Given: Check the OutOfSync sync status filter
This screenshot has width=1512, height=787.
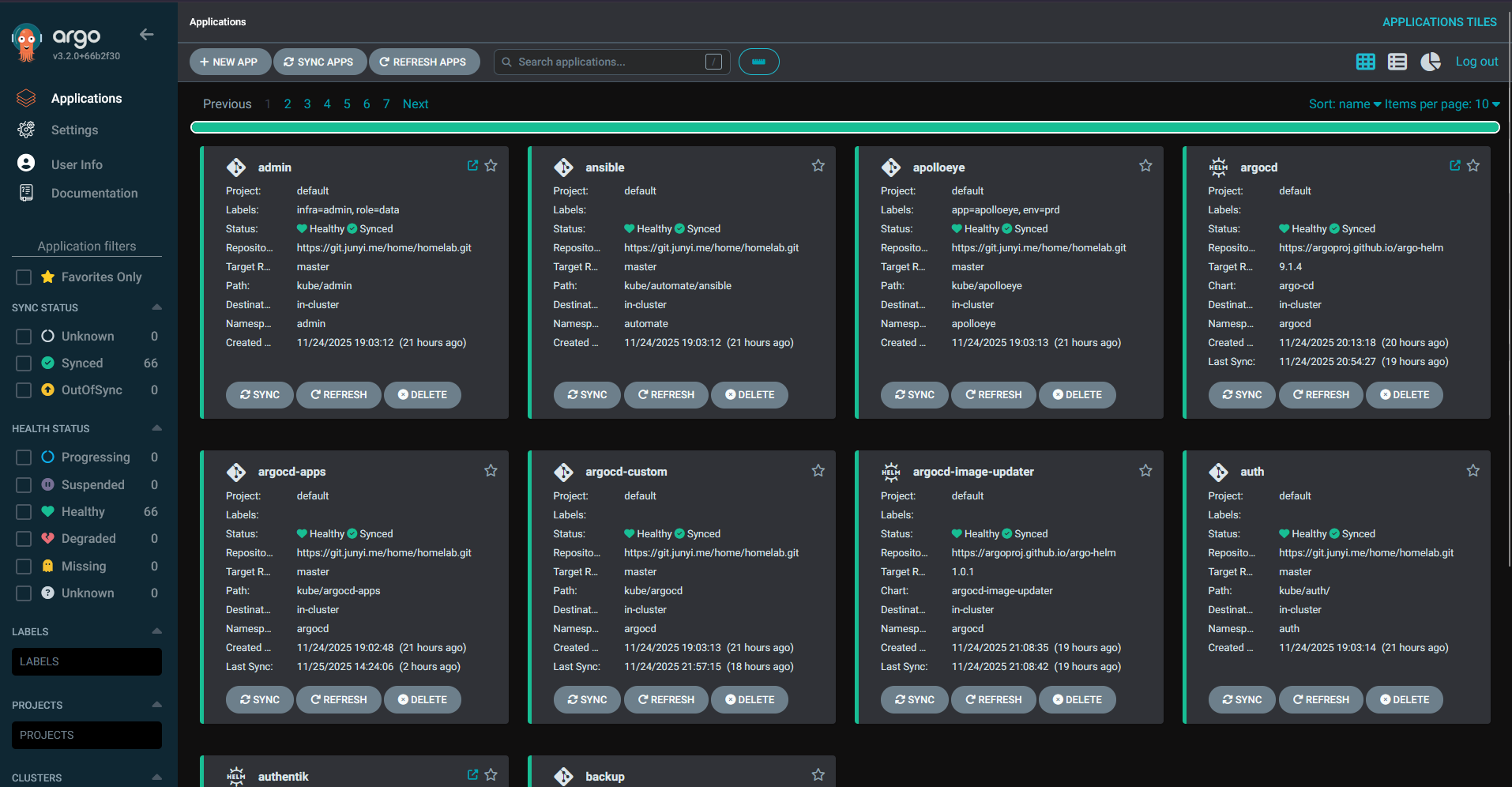Looking at the screenshot, I should [x=24, y=390].
